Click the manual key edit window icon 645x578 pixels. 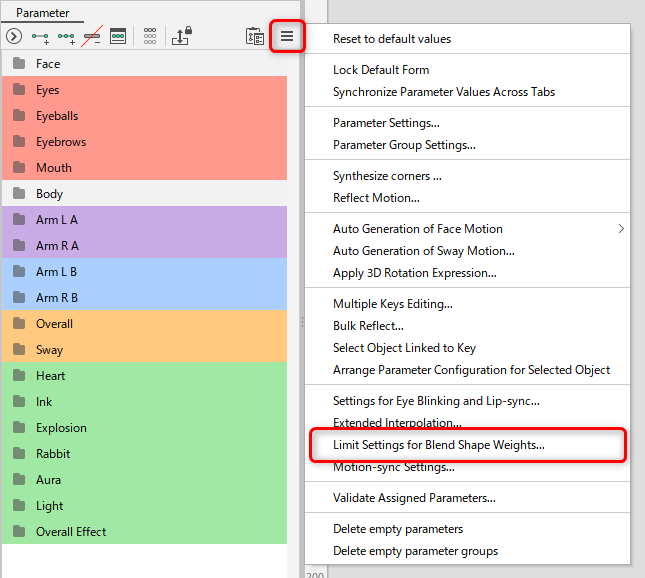tap(118, 36)
